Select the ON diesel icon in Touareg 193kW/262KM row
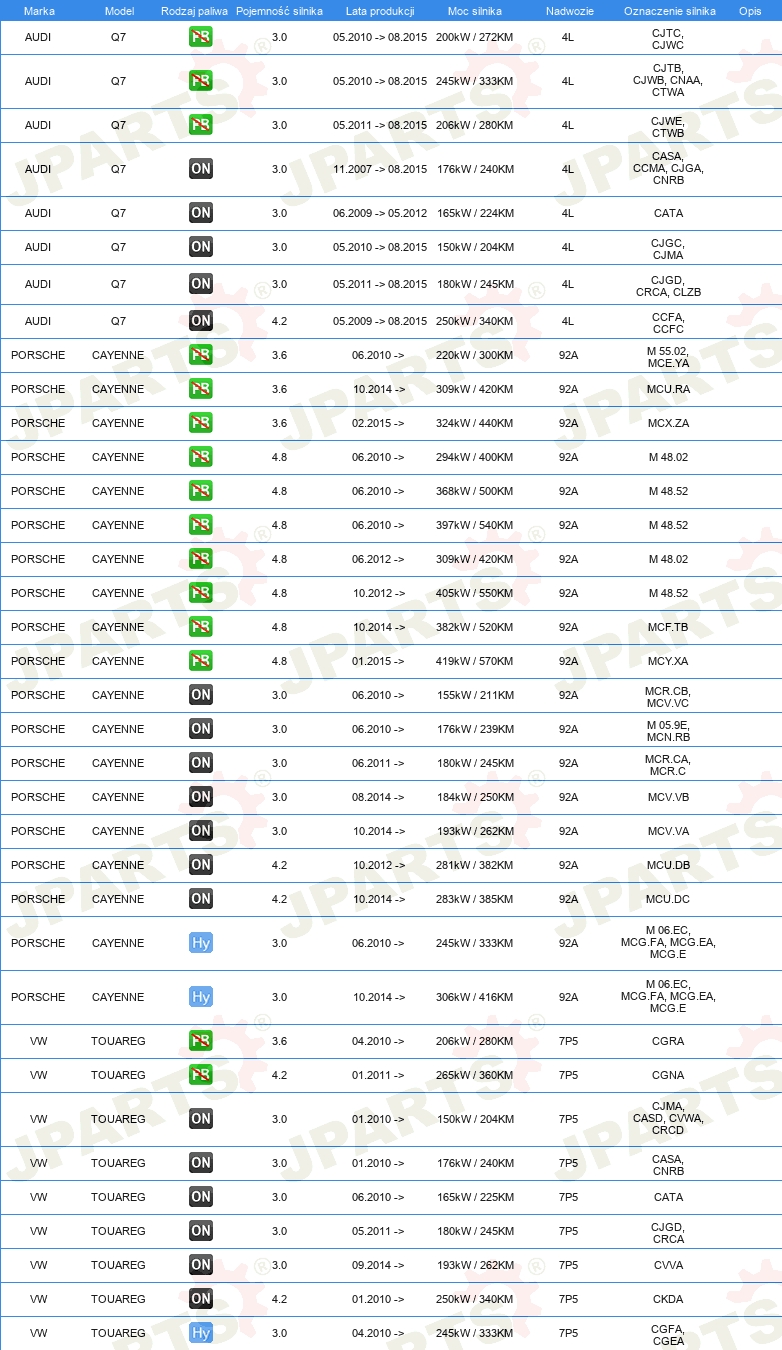 tap(201, 1265)
